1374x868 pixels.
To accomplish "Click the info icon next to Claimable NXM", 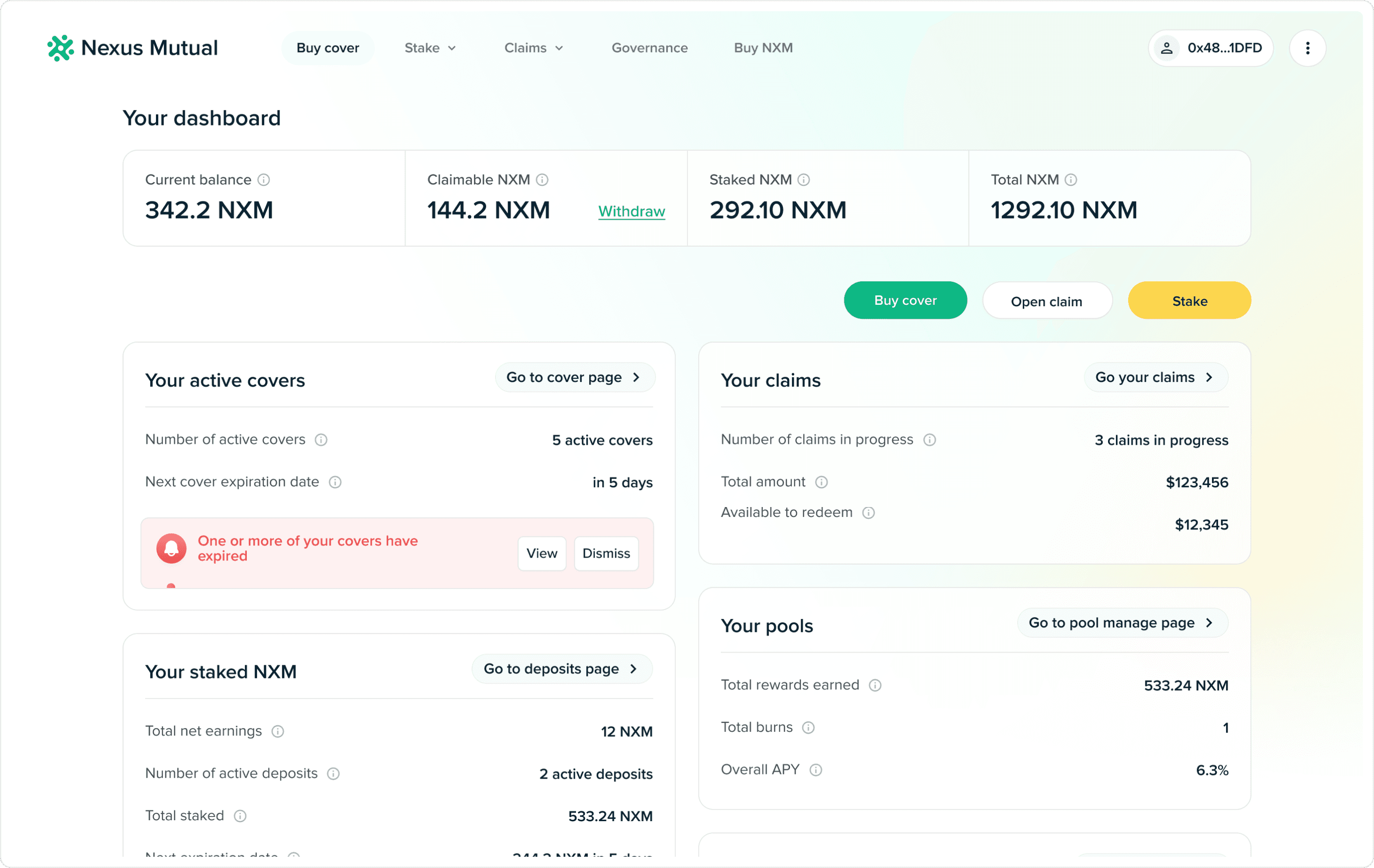I will [x=542, y=180].
